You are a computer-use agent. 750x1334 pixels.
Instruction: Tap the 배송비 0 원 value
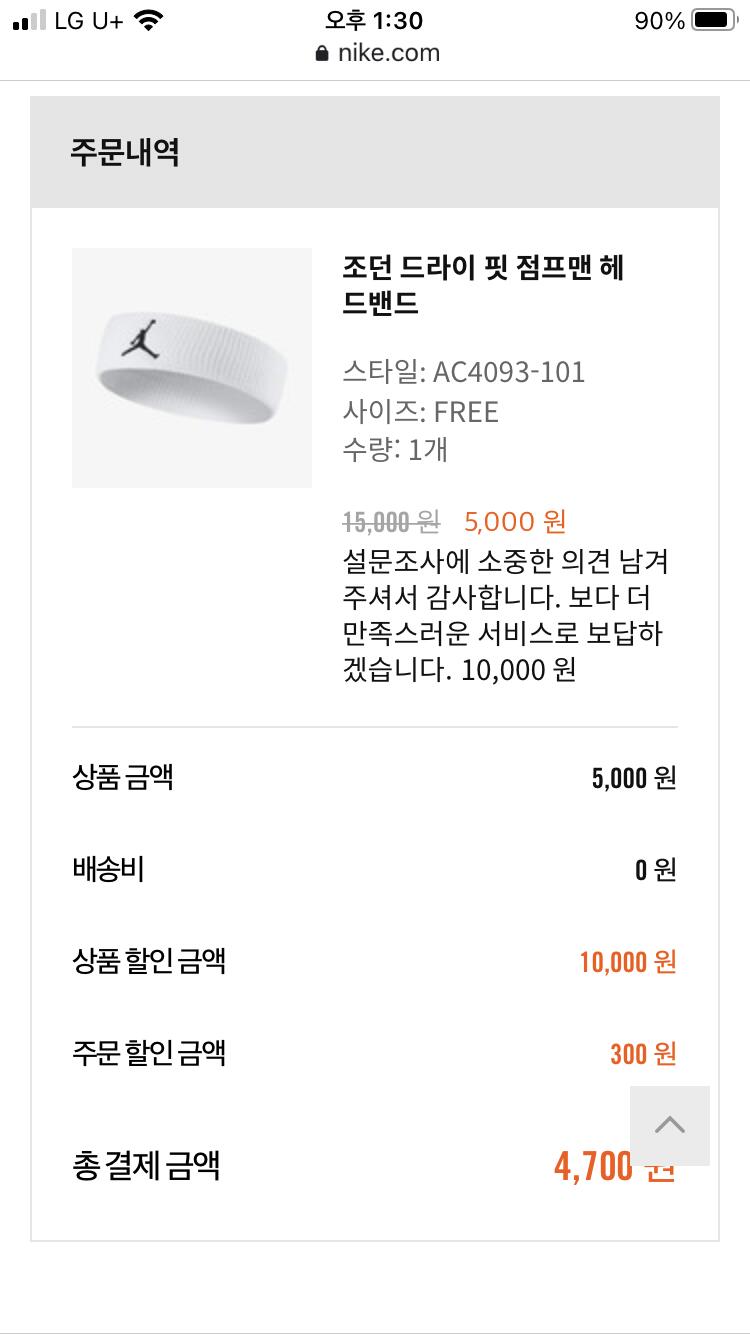pyautogui.click(x=655, y=870)
